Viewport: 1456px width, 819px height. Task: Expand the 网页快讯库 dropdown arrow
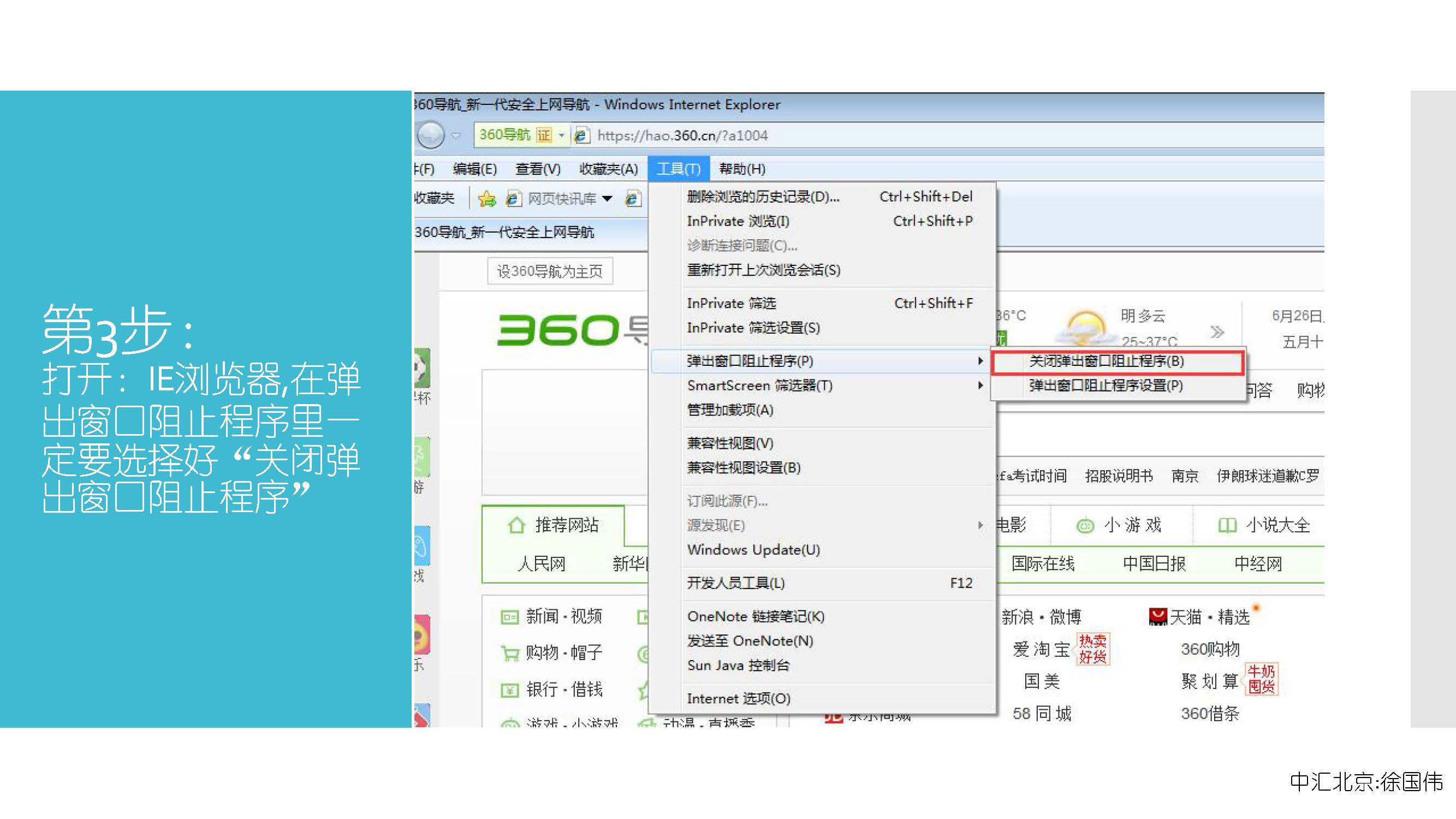point(608,198)
